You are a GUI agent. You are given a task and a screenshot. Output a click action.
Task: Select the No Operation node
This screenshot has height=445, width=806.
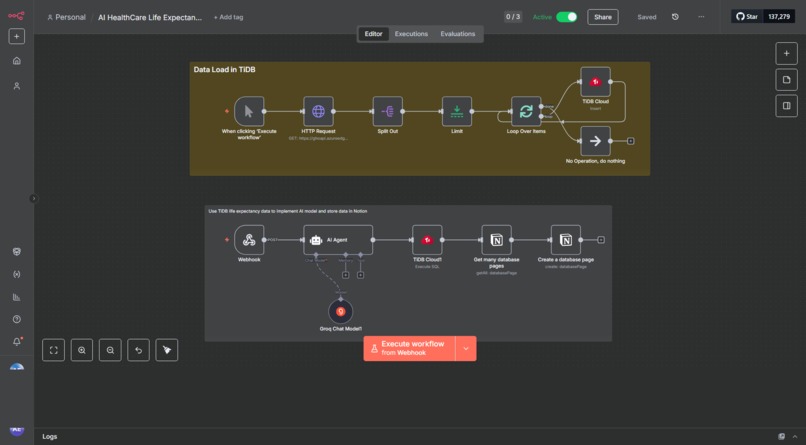[595, 141]
